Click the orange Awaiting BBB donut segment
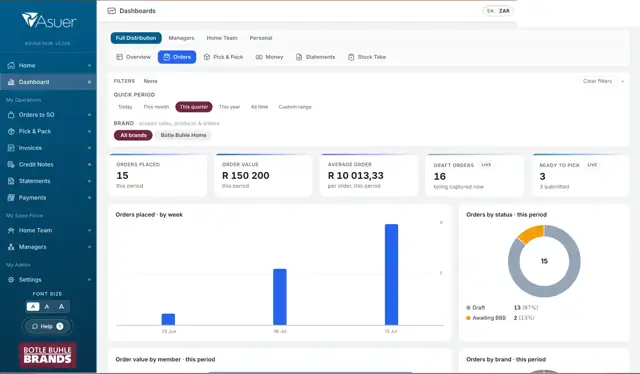 pyautogui.click(x=531, y=234)
